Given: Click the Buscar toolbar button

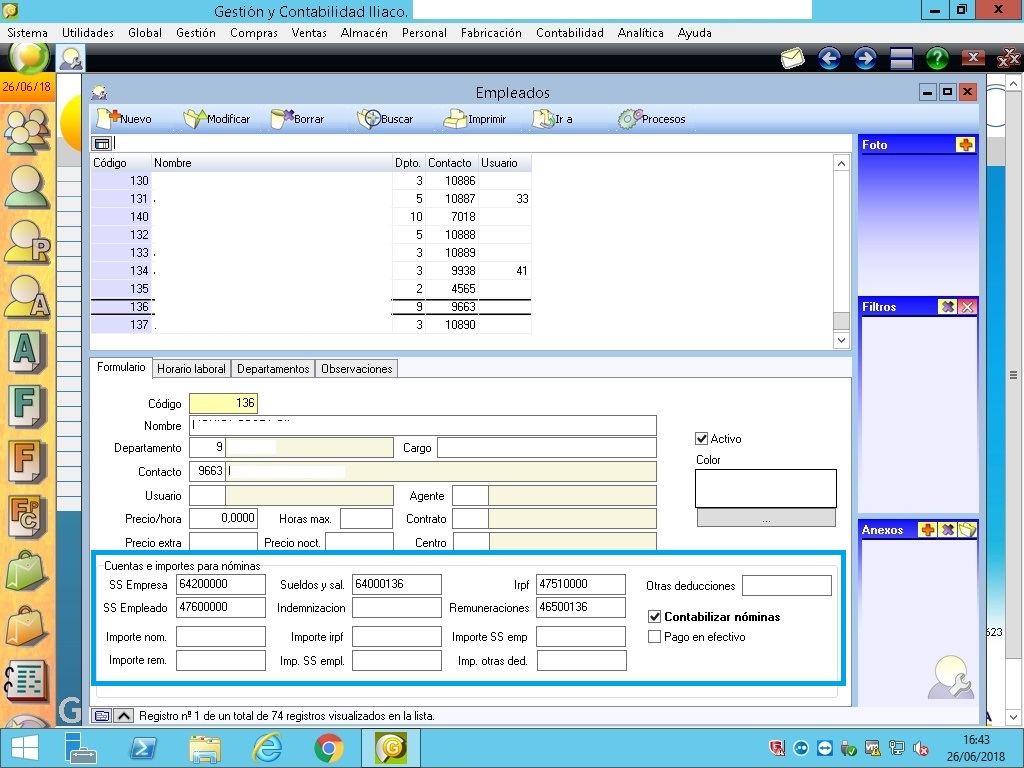Looking at the screenshot, I should click(x=385, y=119).
